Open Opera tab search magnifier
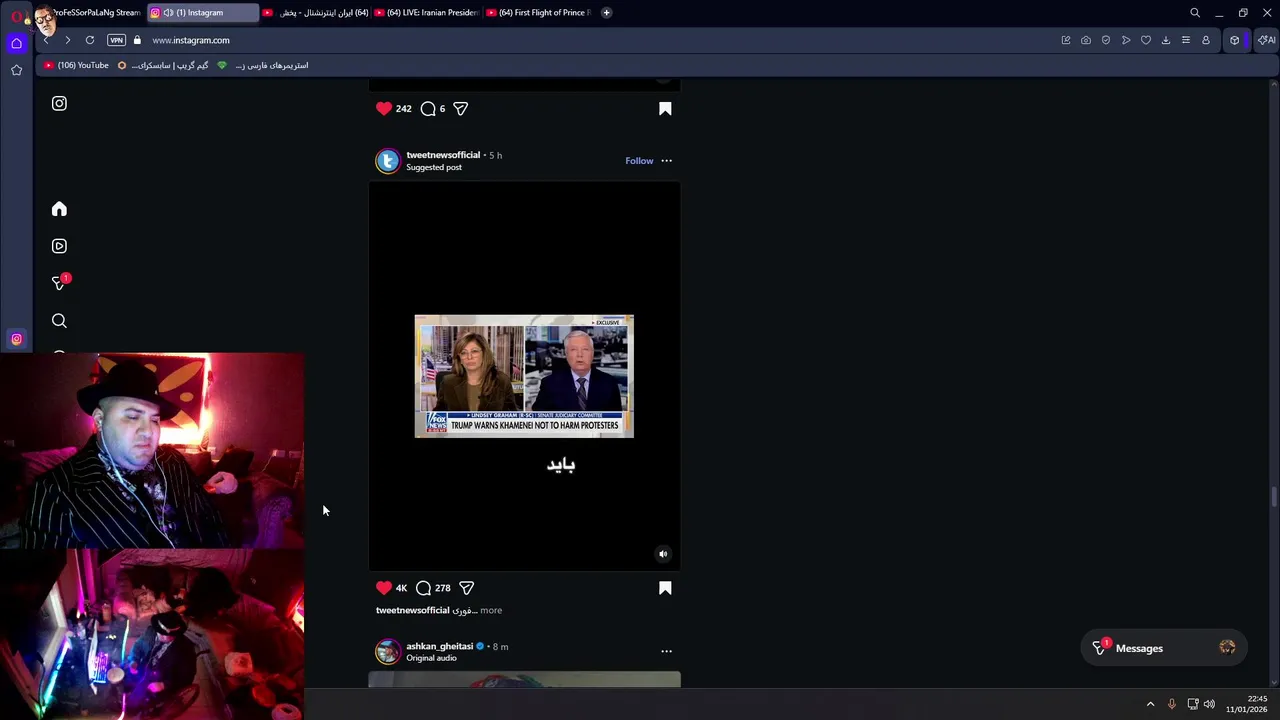This screenshot has width=1280, height=720. [x=1194, y=13]
